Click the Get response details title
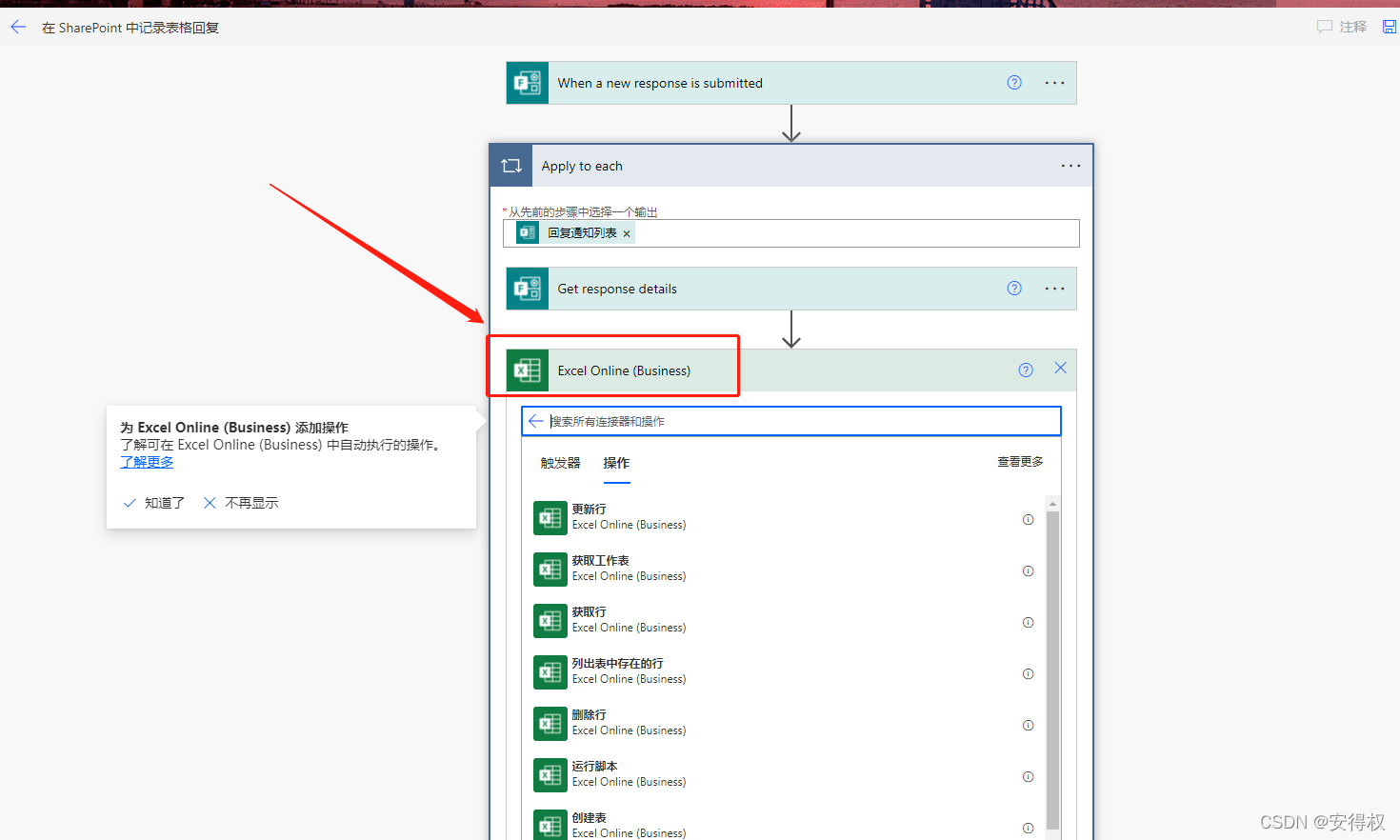 coord(617,289)
